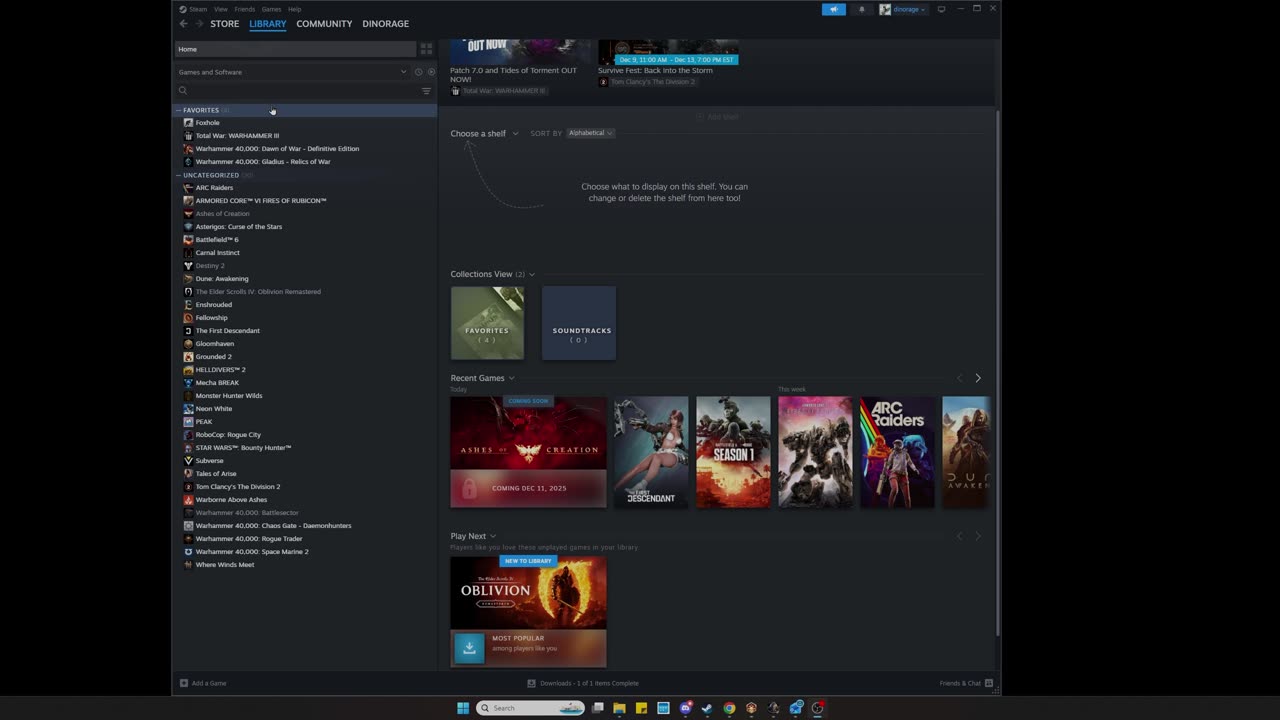Collapse the FAVORITES category
The height and width of the screenshot is (720, 1280).
coord(178,110)
